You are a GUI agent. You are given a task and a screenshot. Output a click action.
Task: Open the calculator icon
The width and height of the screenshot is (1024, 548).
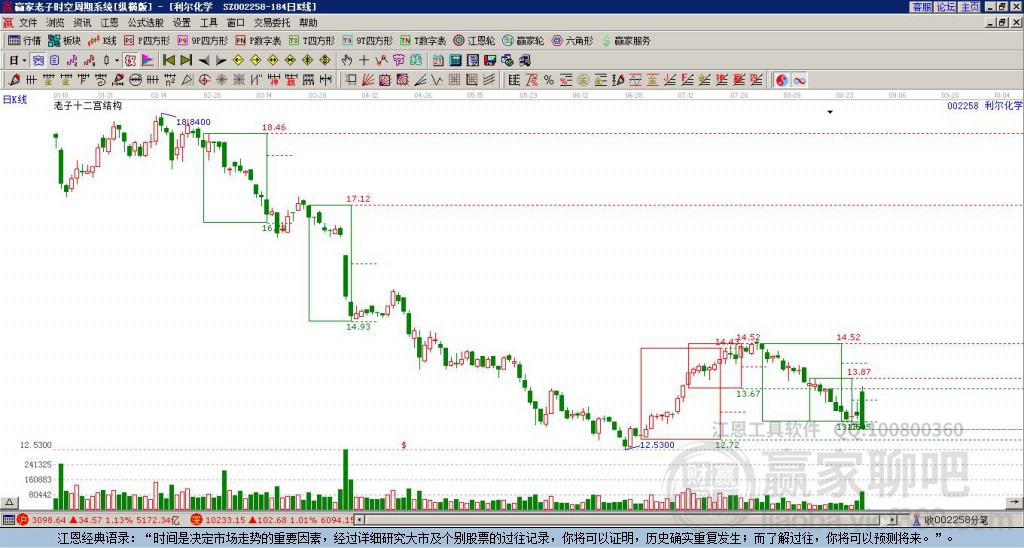point(456,61)
